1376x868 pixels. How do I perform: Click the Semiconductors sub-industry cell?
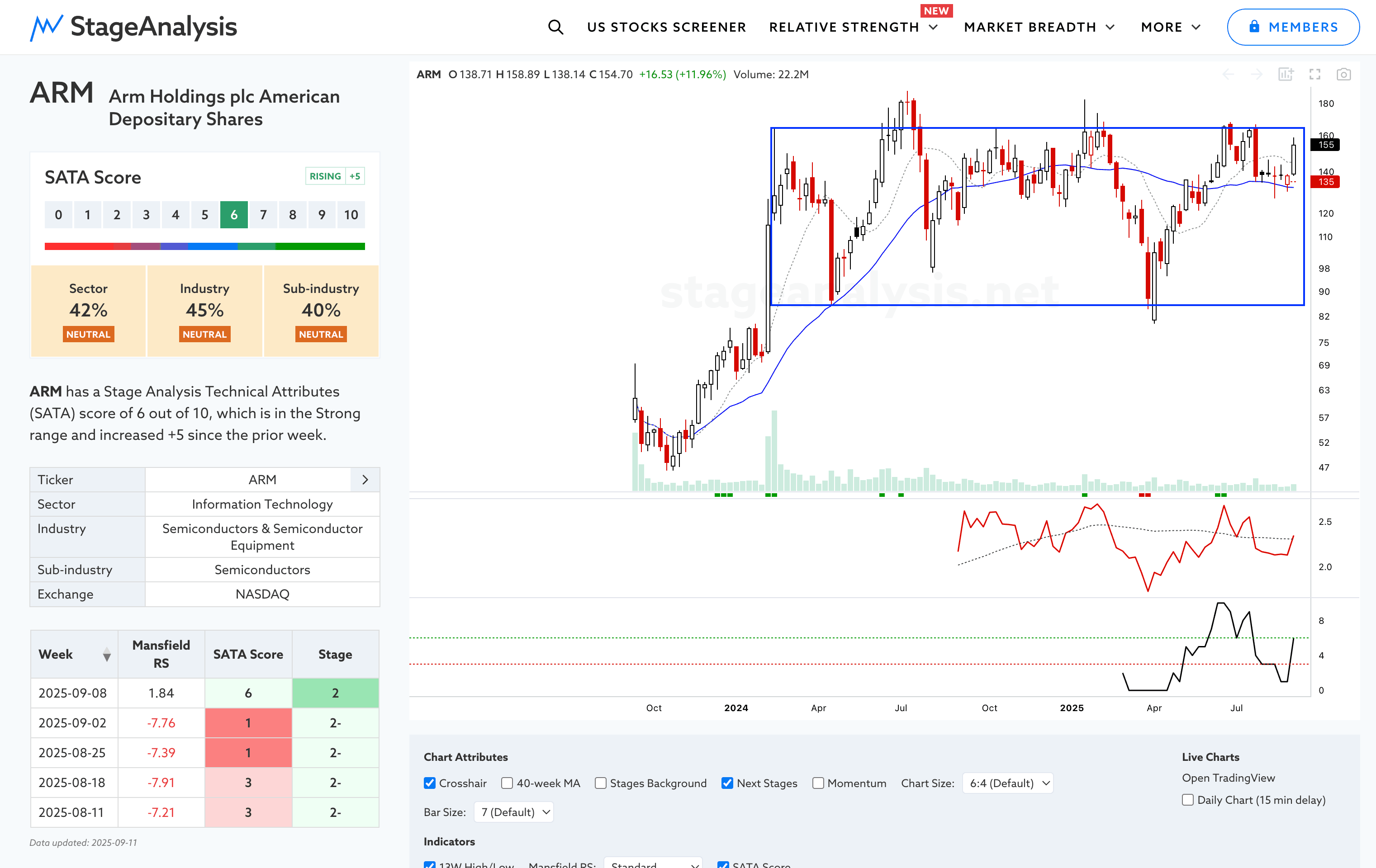click(262, 570)
